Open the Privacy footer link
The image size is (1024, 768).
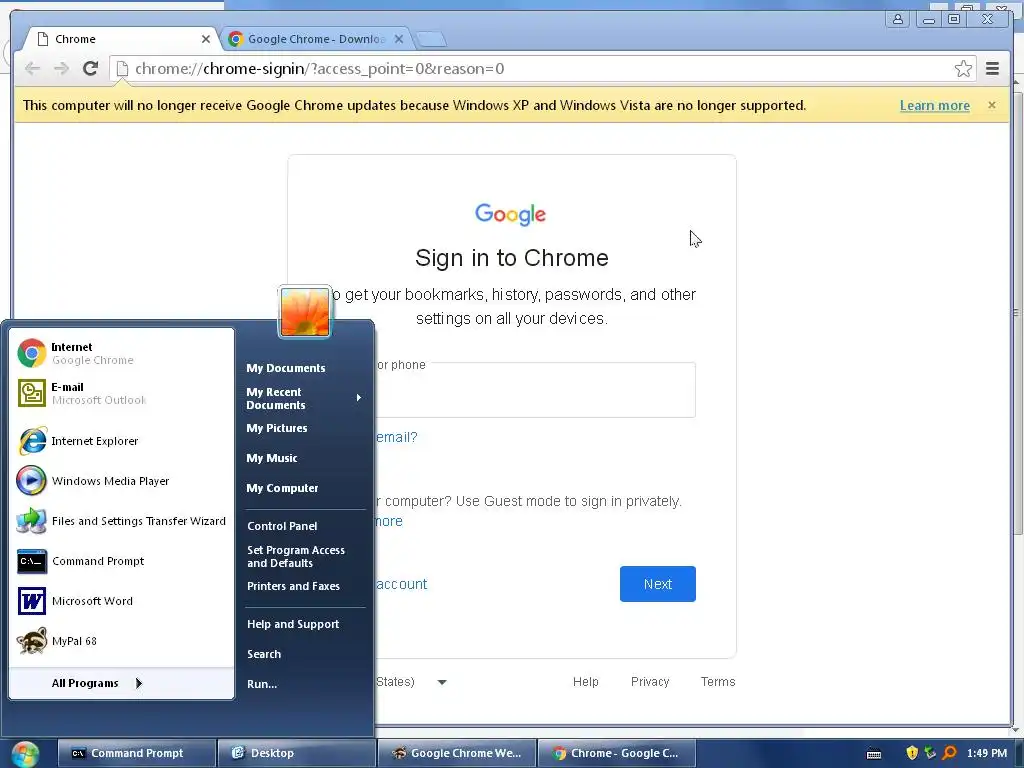click(x=650, y=682)
